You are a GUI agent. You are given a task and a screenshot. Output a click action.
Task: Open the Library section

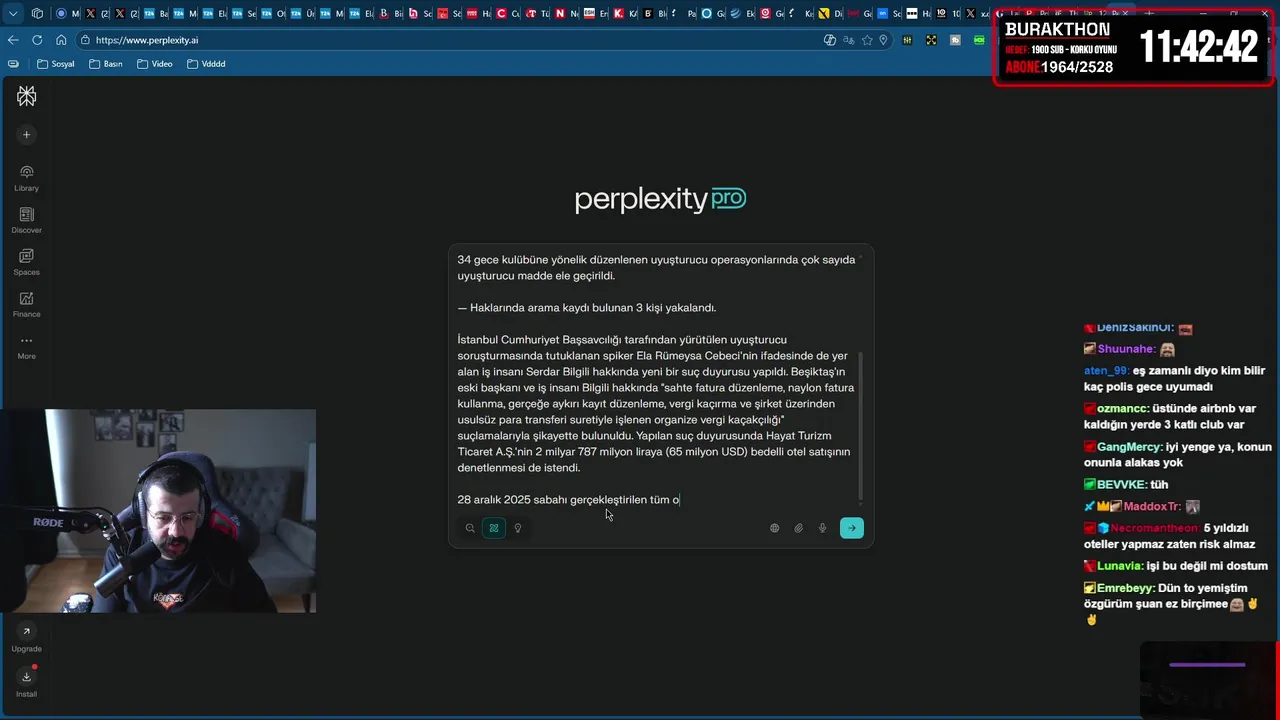(27, 179)
